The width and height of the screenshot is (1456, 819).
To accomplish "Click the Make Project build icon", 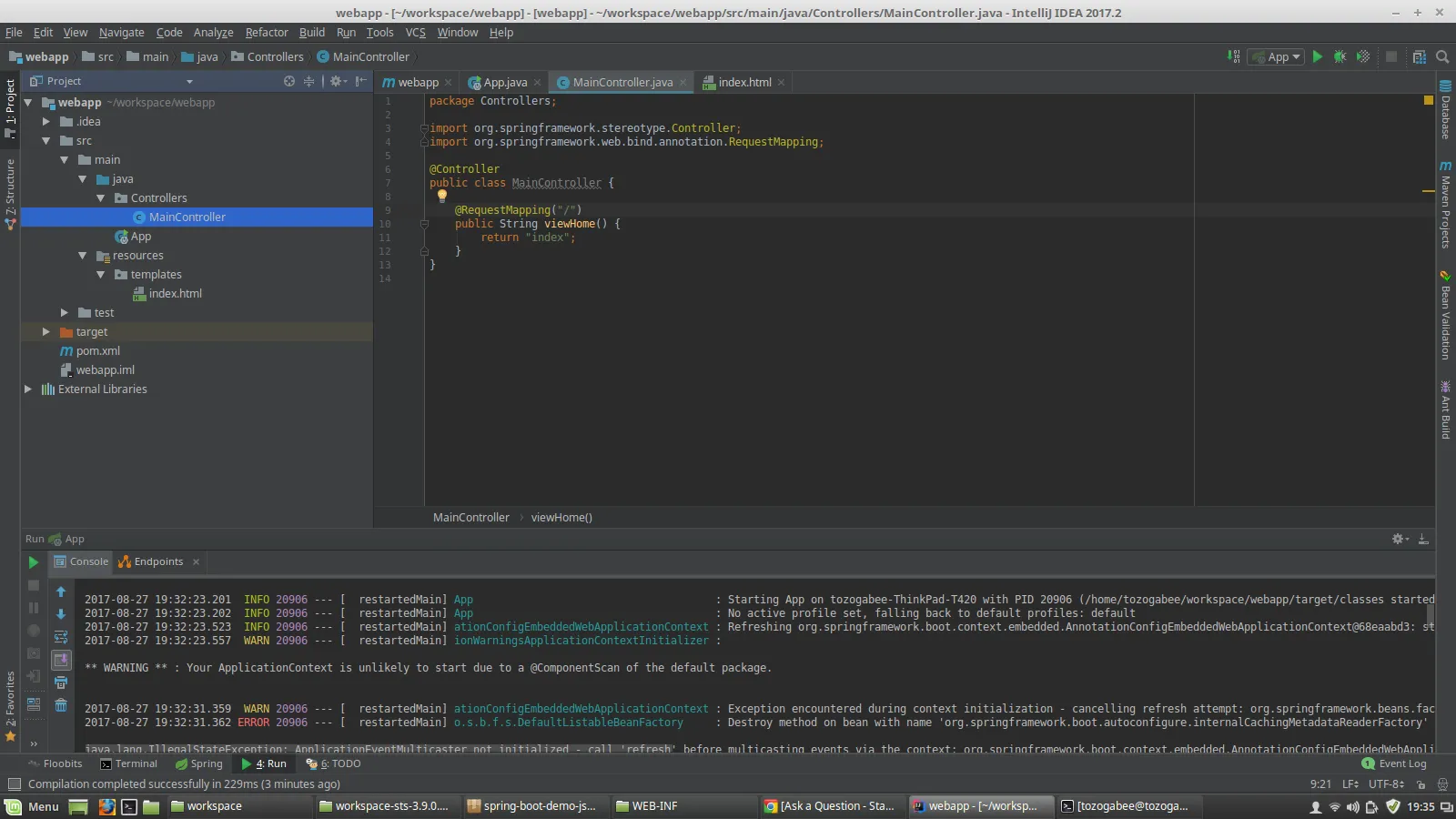I will [1234, 56].
